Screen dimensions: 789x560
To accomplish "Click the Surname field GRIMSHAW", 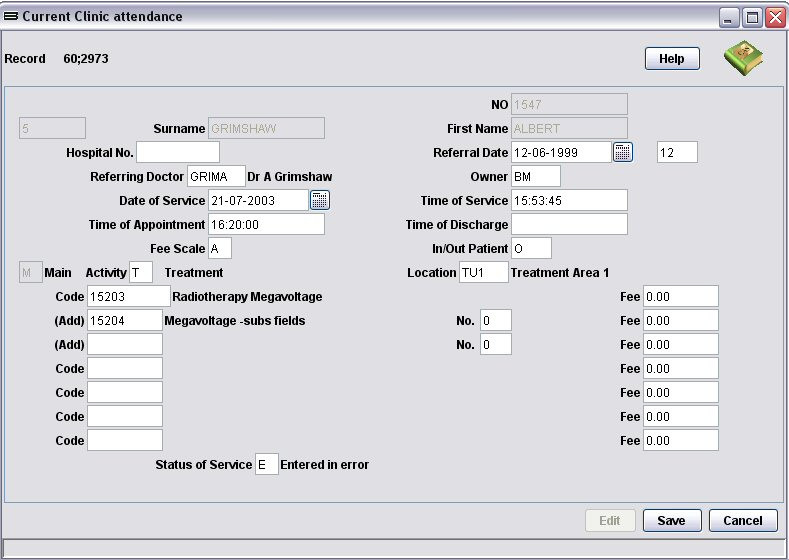I will coord(266,128).
